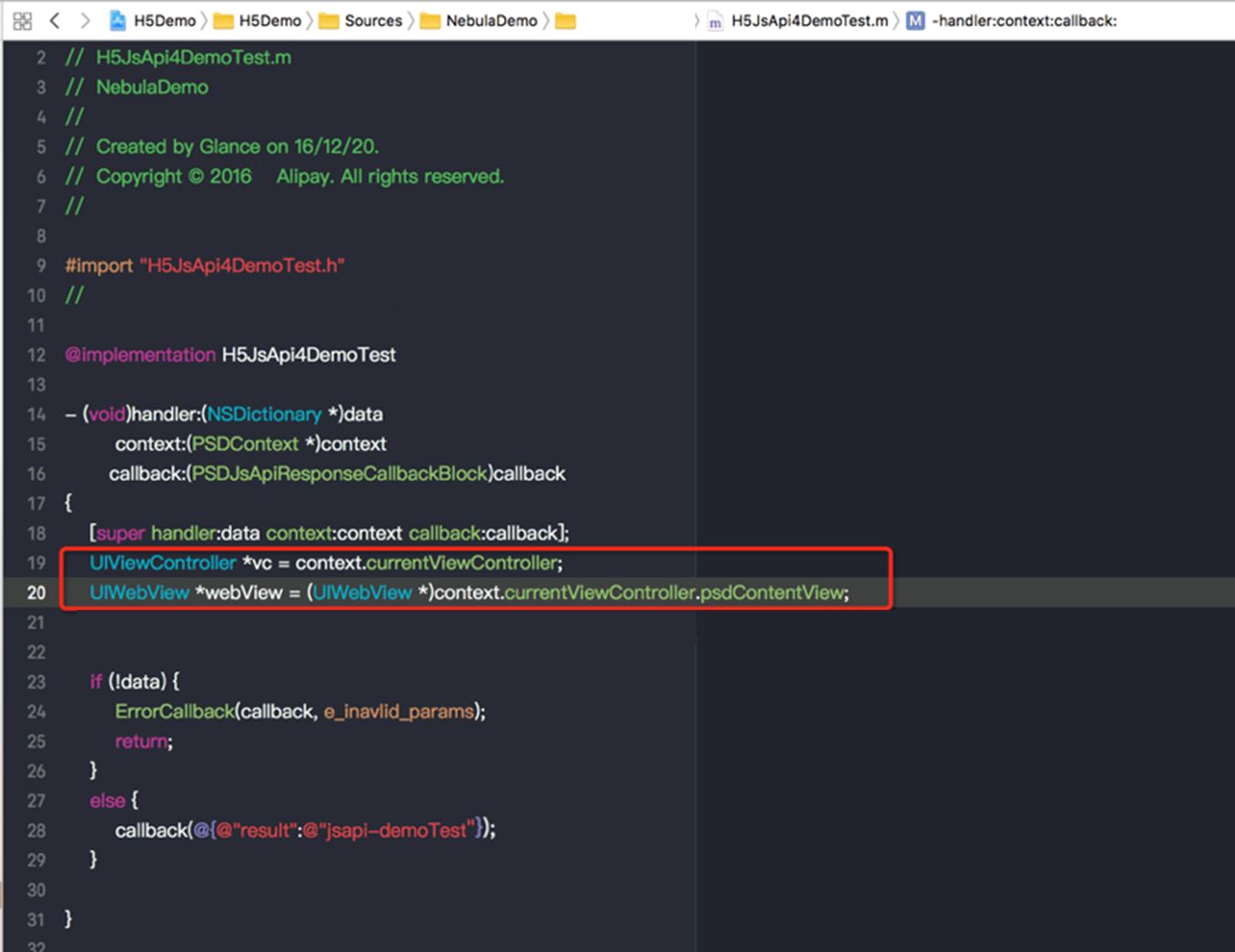
Task: Click the "void" return type
Action: click(107, 414)
